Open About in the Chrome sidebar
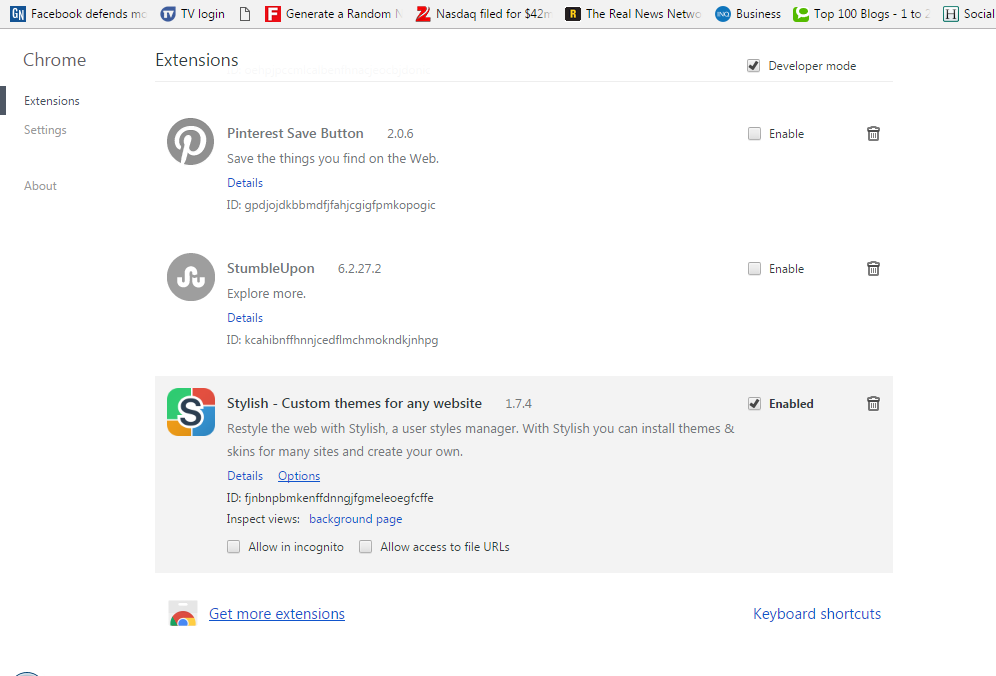This screenshot has height=676, width=996. pyautogui.click(x=40, y=186)
